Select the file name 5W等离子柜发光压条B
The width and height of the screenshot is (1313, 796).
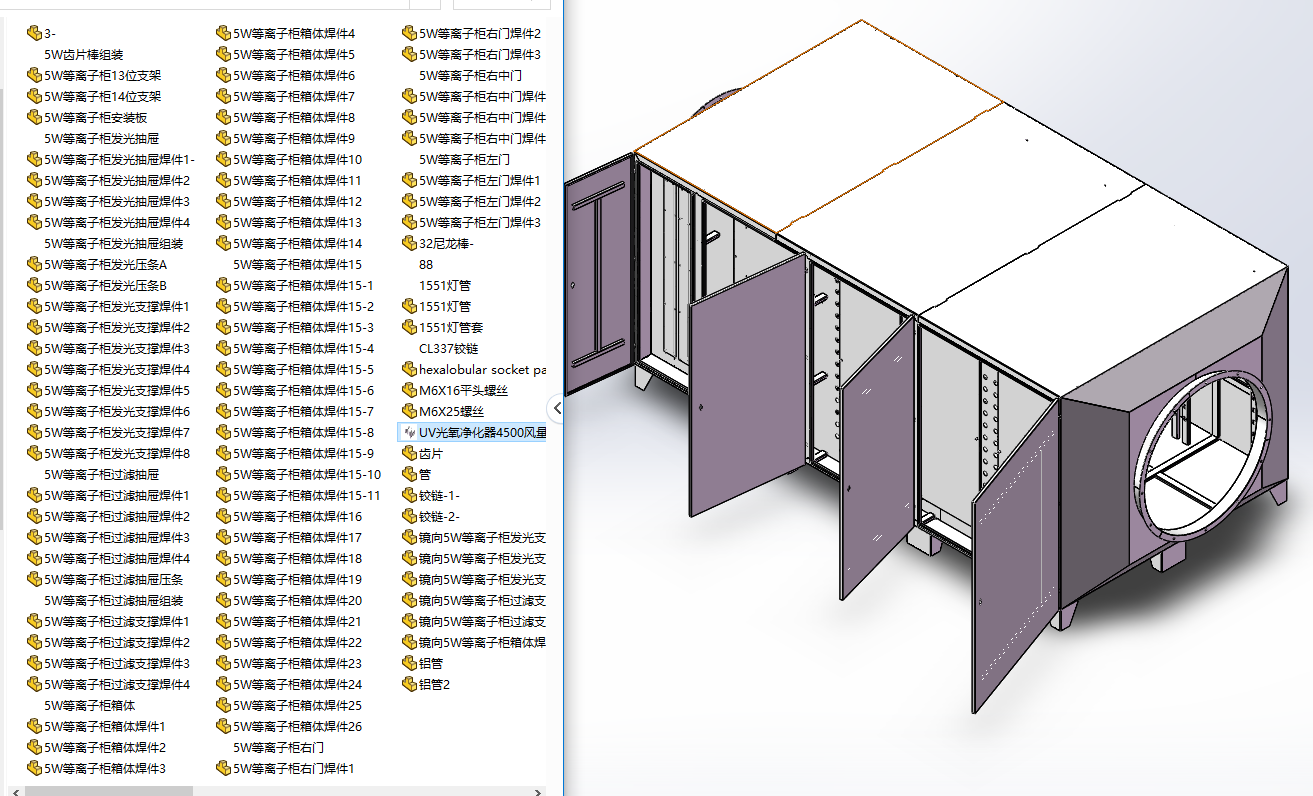[105, 285]
